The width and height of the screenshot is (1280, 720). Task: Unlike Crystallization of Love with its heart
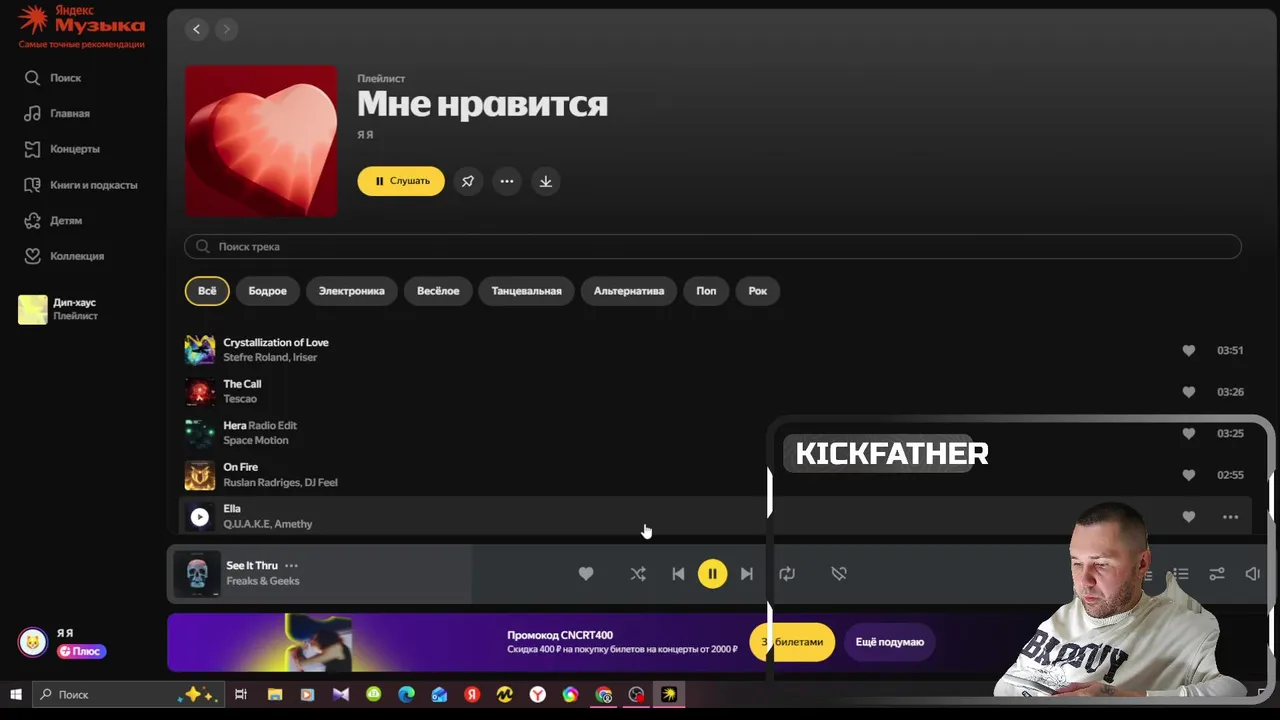1189,351
